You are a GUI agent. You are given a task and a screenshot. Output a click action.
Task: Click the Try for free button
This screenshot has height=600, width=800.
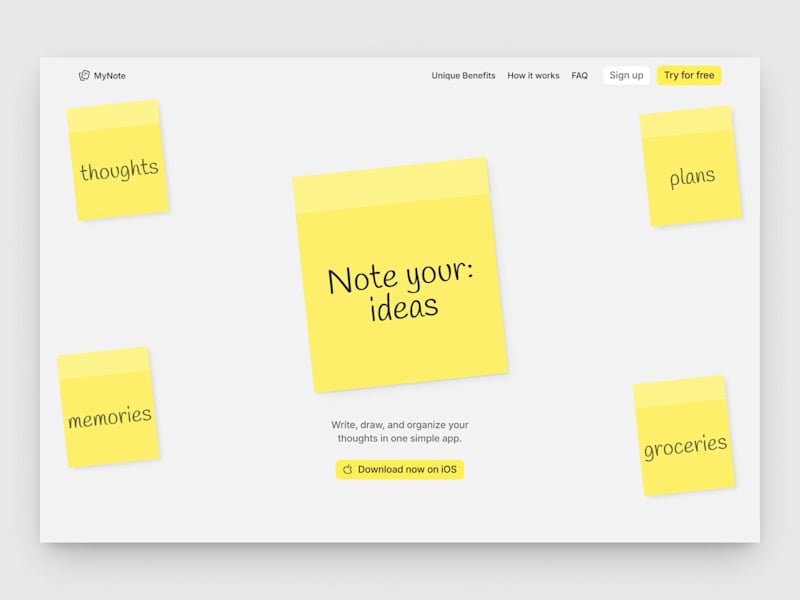click(x=689, y=76)
